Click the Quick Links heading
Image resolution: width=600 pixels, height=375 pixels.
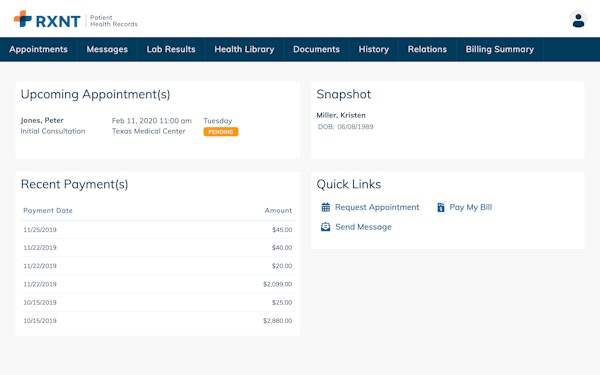[x=349, y=184]
